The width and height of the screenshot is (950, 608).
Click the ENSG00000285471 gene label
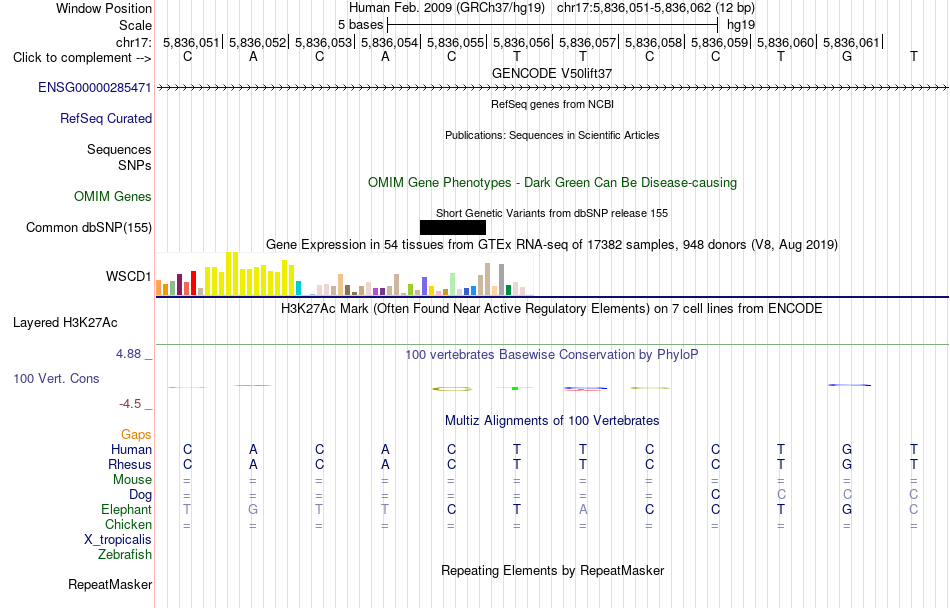tap(95, 88)
